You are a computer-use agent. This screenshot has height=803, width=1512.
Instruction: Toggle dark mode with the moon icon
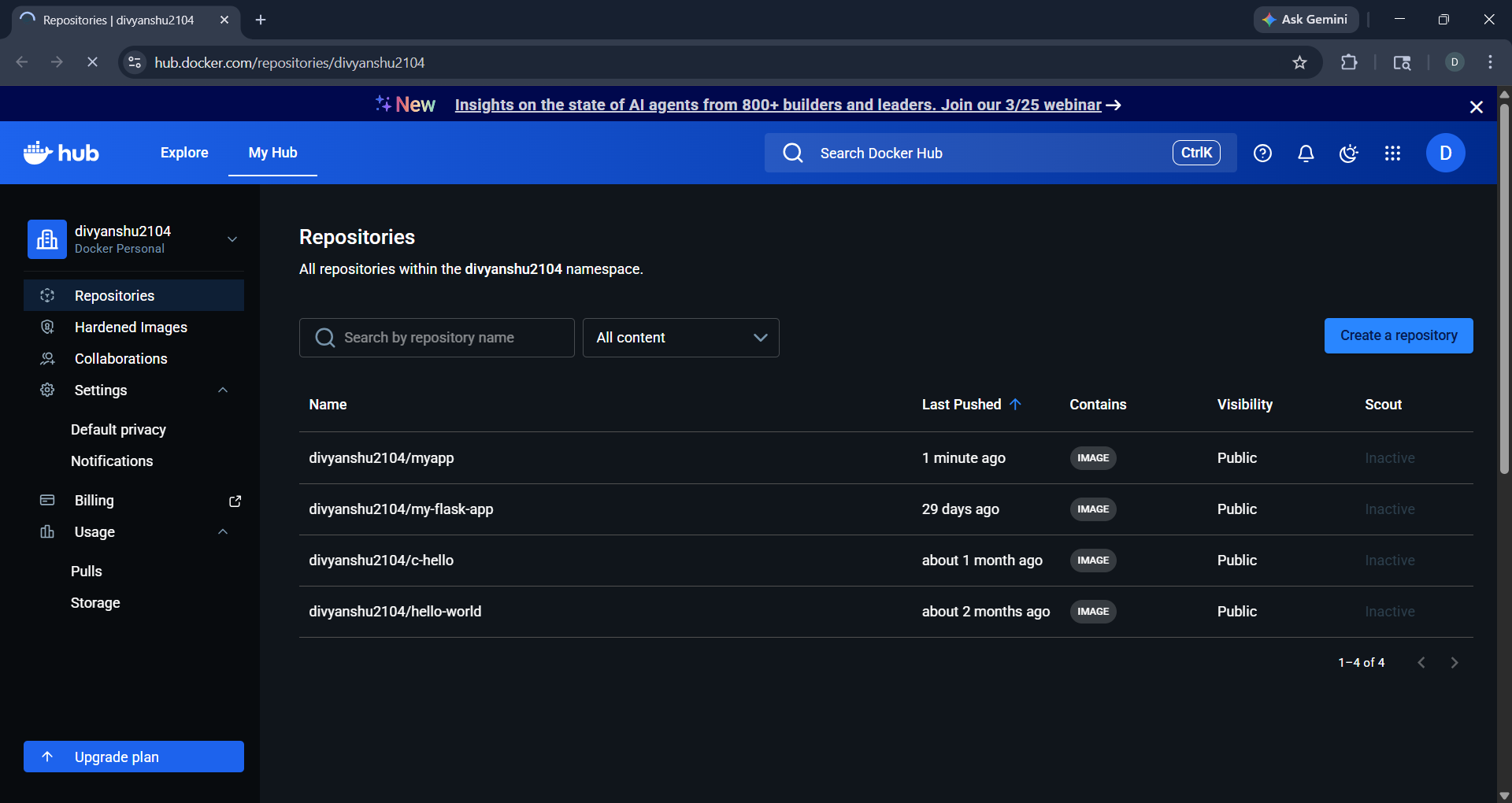click(1349, 153)
